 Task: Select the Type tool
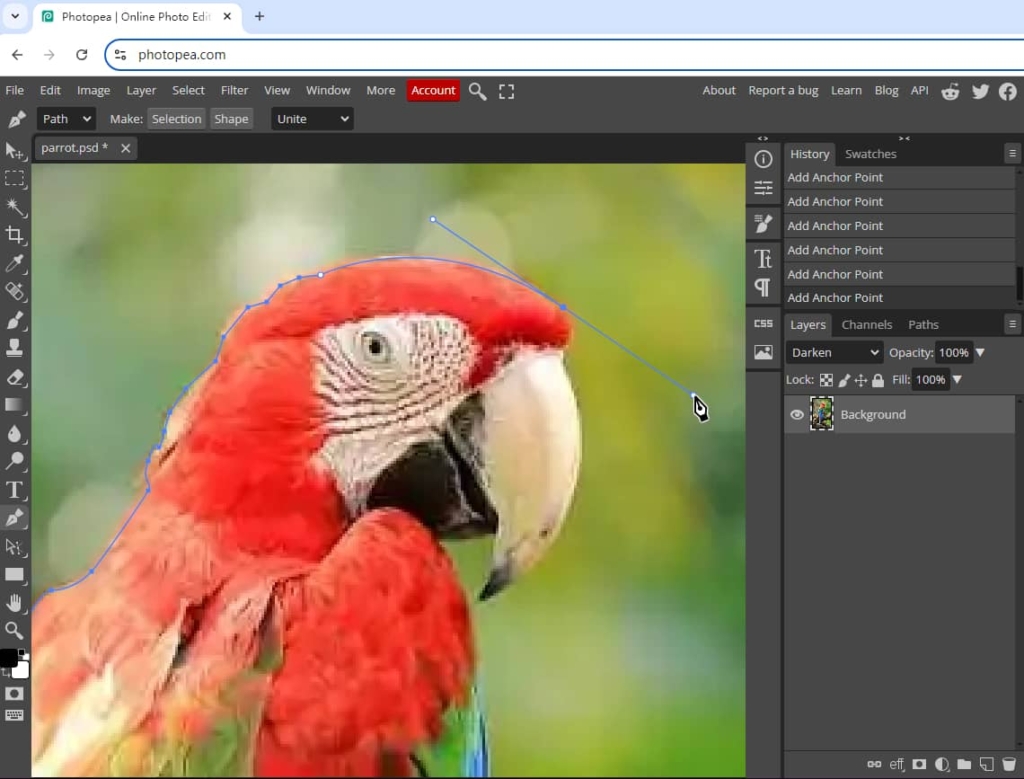pyautogui.click(x=15, y=489)
